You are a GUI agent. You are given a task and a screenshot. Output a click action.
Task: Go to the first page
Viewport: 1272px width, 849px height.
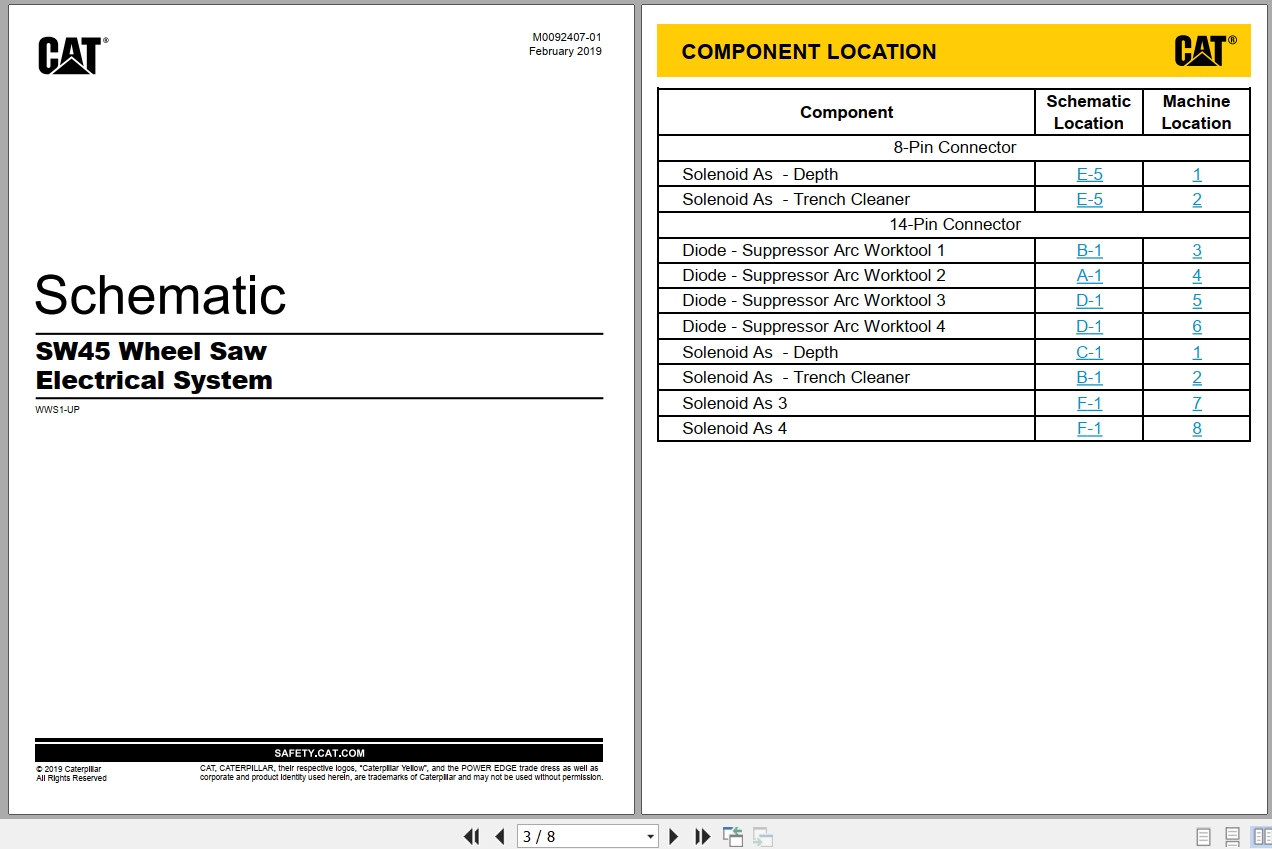(471, 836)
